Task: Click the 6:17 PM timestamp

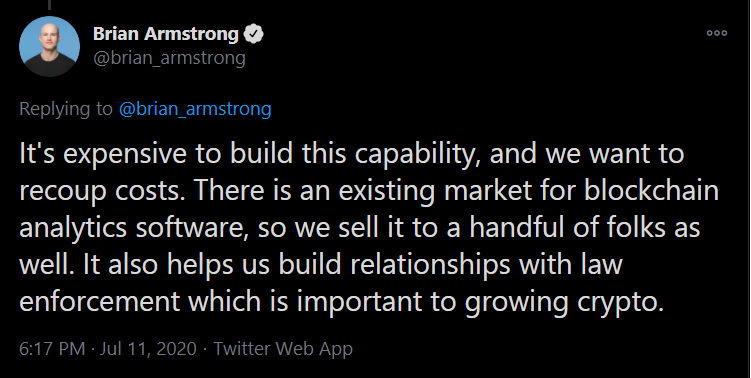Action: coord(52,348)
